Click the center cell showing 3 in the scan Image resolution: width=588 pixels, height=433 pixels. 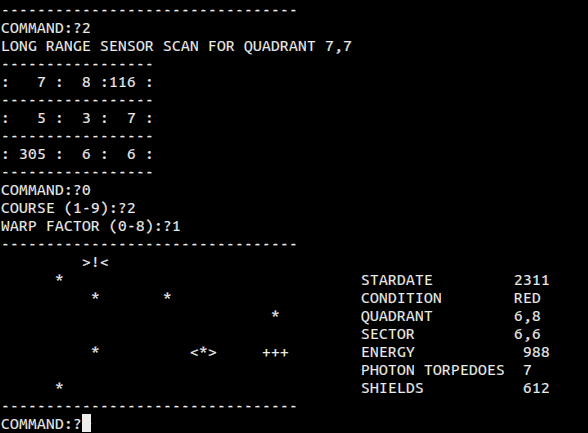pos(86,118)
